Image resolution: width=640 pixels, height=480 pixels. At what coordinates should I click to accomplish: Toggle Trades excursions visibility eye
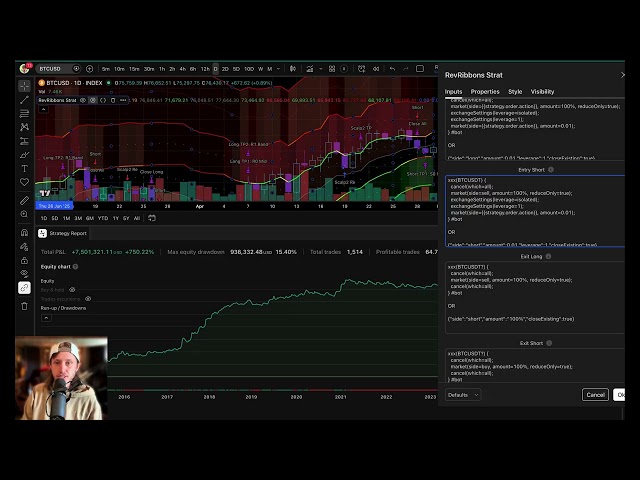coord(88,298)
